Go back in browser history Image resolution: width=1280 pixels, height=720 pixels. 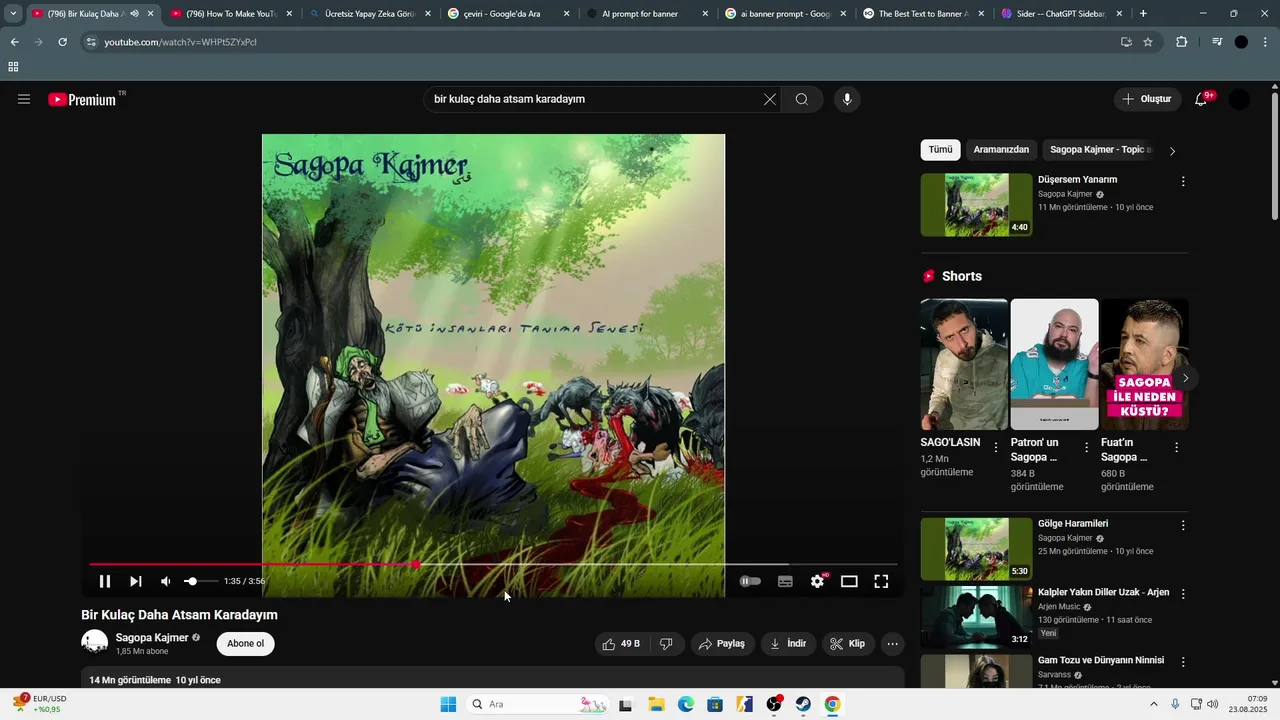click(x=14, y=42)
